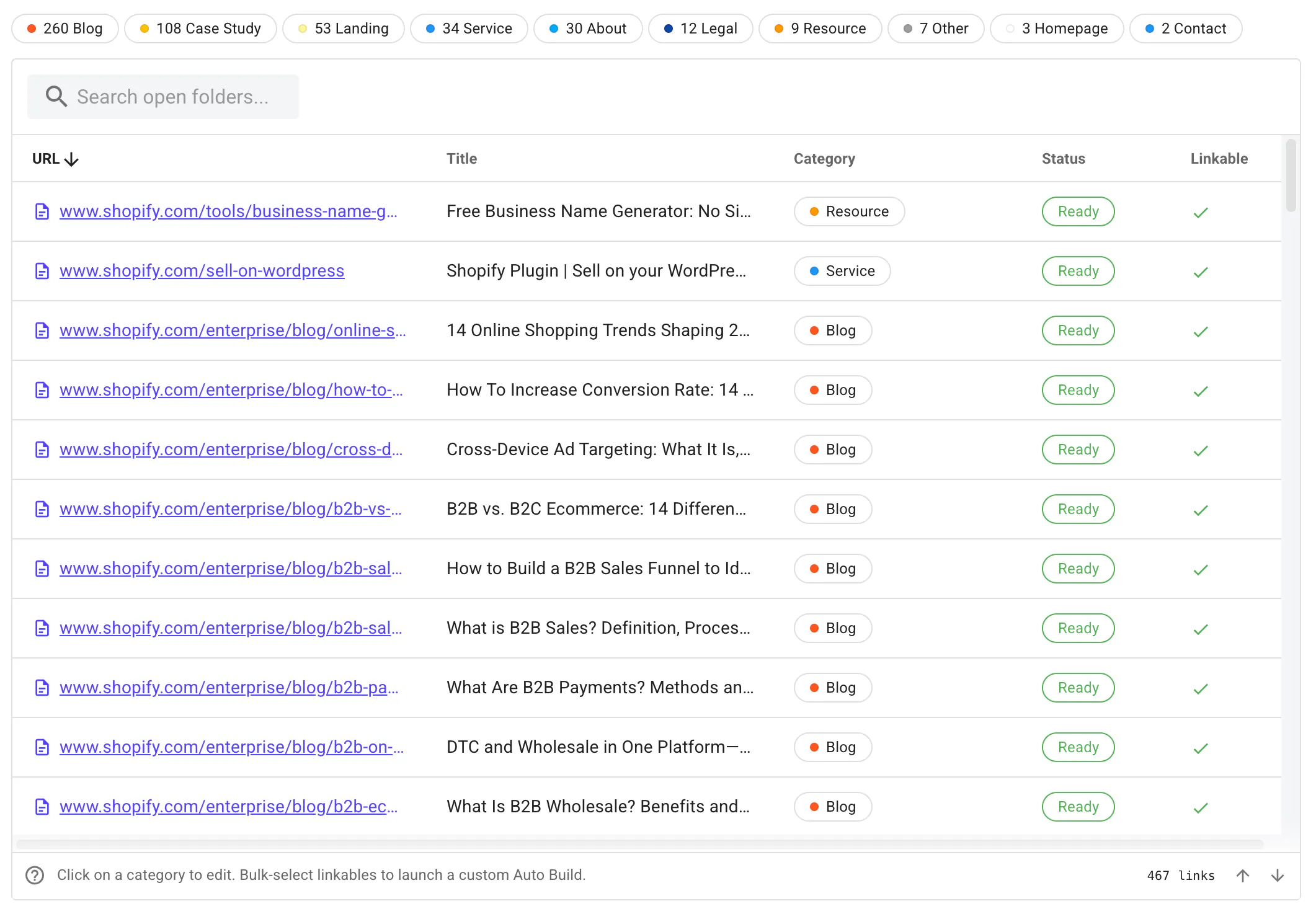Click the page icon beside cross-d… blog URL
The width and height of the screenshot is (1316, 914).
(x=42, y=450)
